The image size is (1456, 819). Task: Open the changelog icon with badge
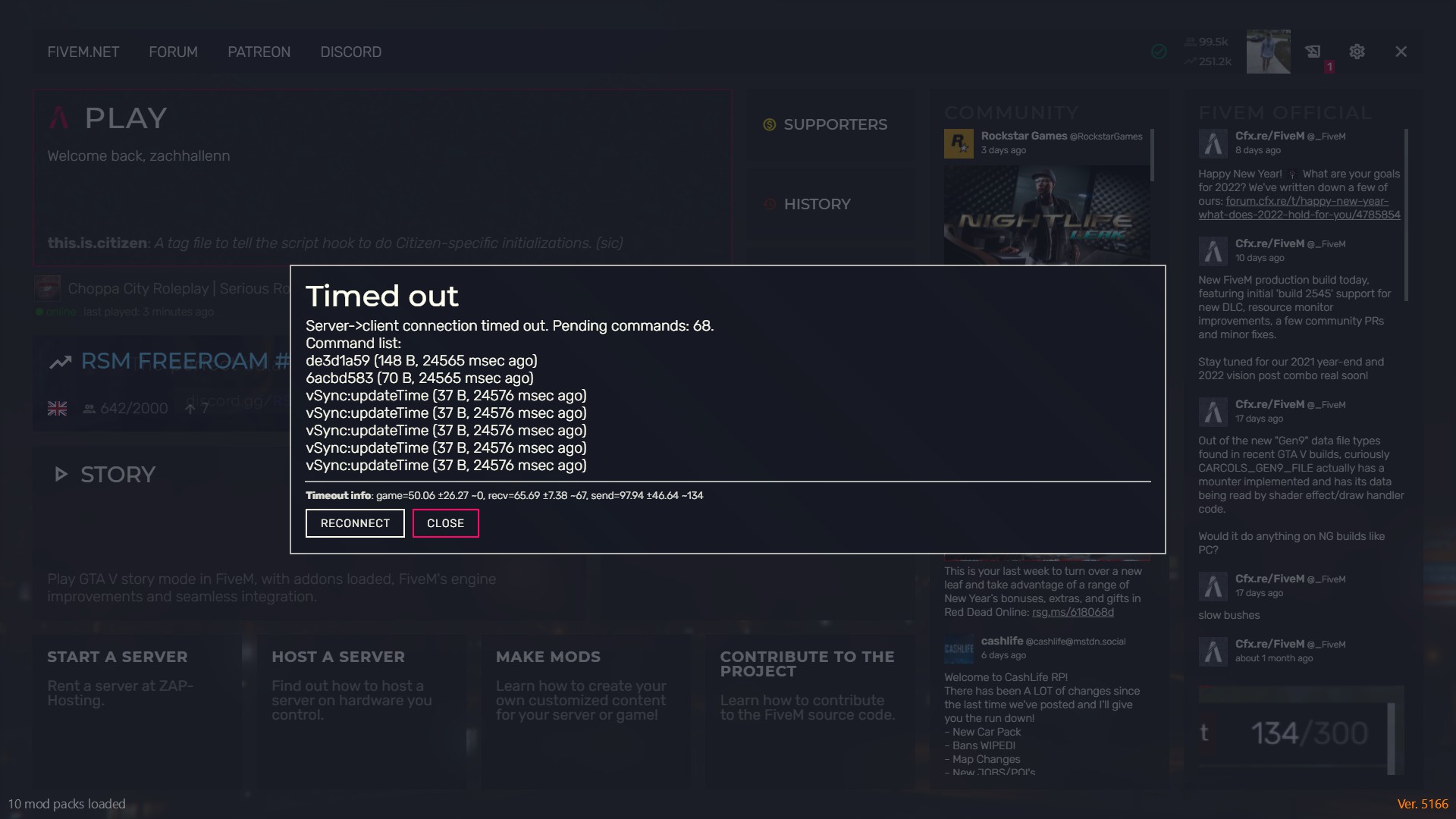(1313, 52)
